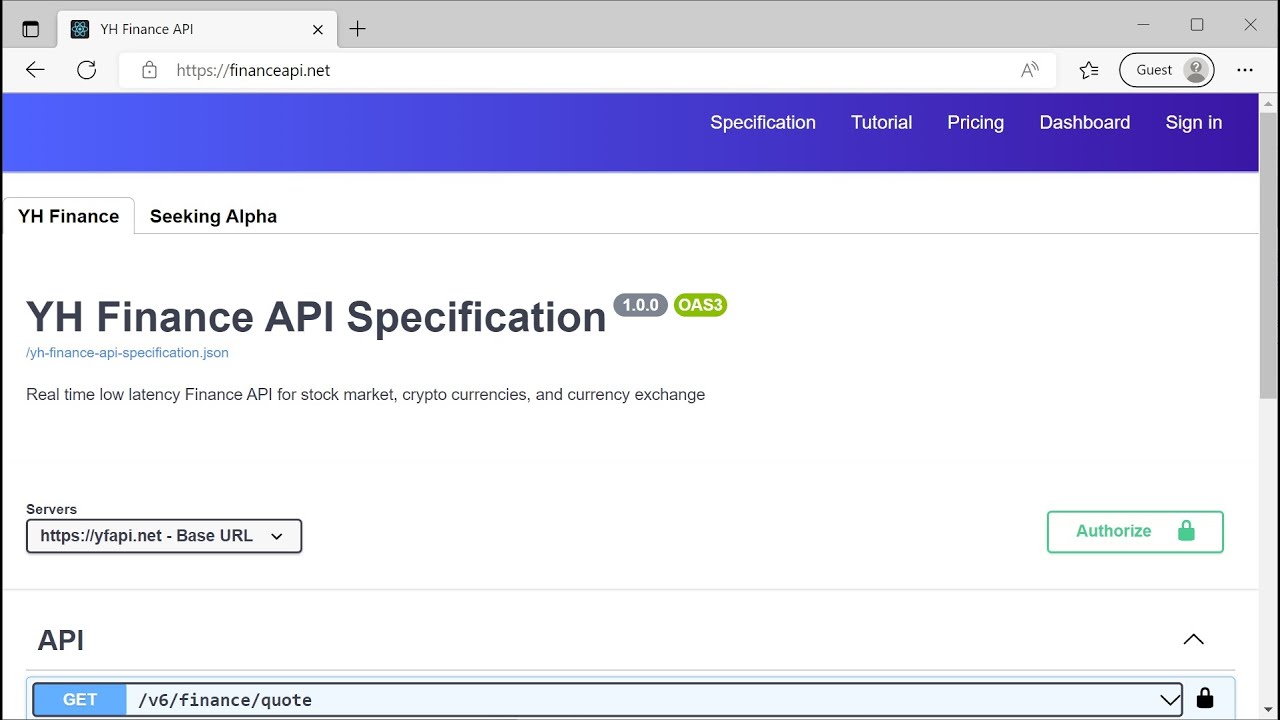This screenshot has height=720, width=1280.
Task: Click the OAS3 badge
Action: pyautogui.click(x=700, y=305)
